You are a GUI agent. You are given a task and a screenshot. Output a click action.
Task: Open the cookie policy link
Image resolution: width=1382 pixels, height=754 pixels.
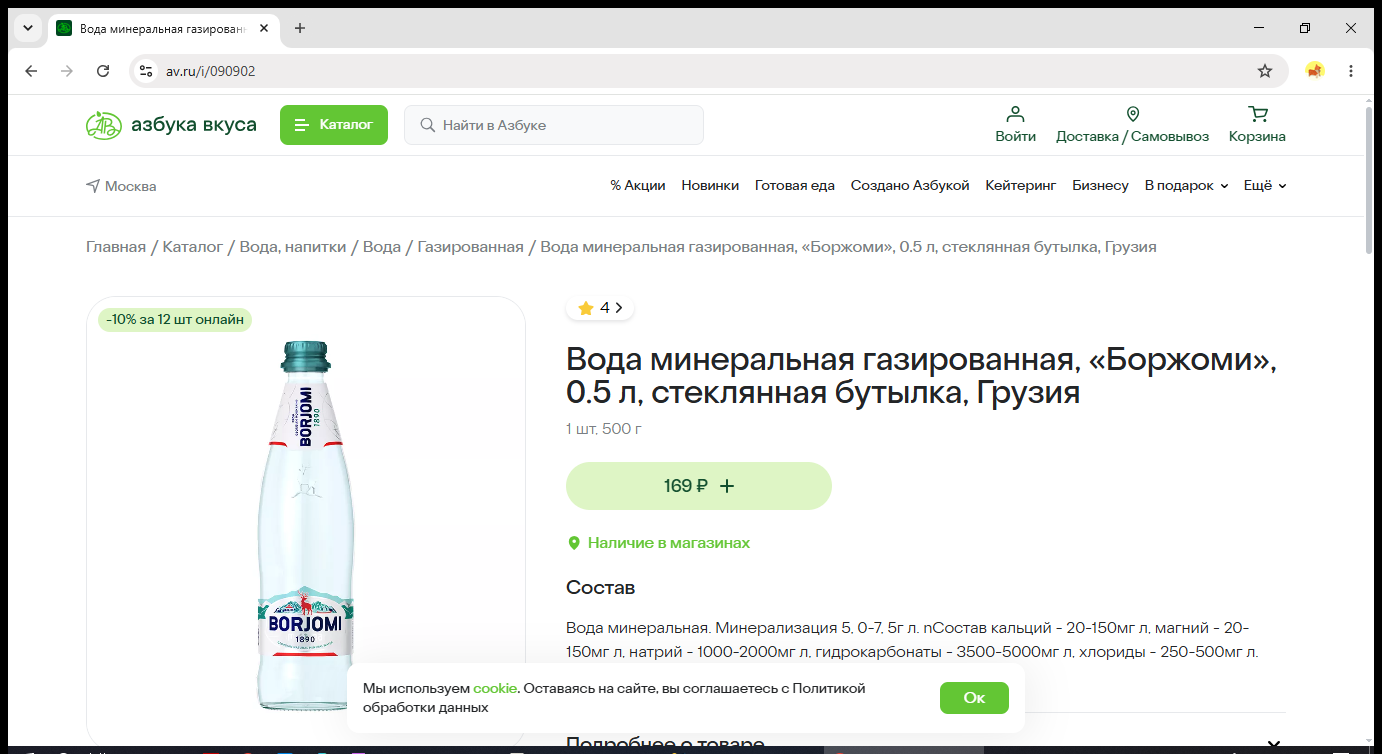pos(495,689)
